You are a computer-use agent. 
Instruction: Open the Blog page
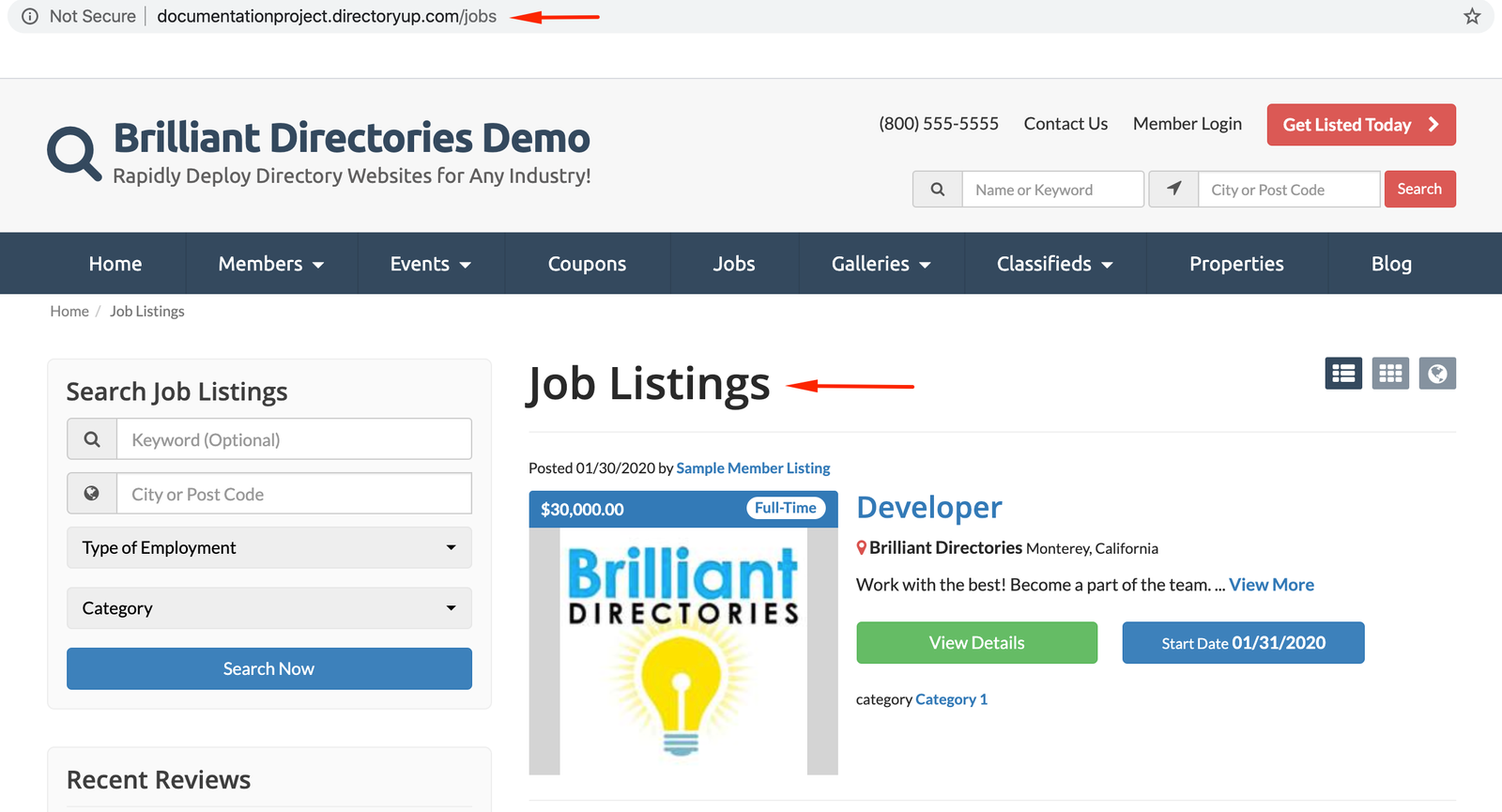1391,264
